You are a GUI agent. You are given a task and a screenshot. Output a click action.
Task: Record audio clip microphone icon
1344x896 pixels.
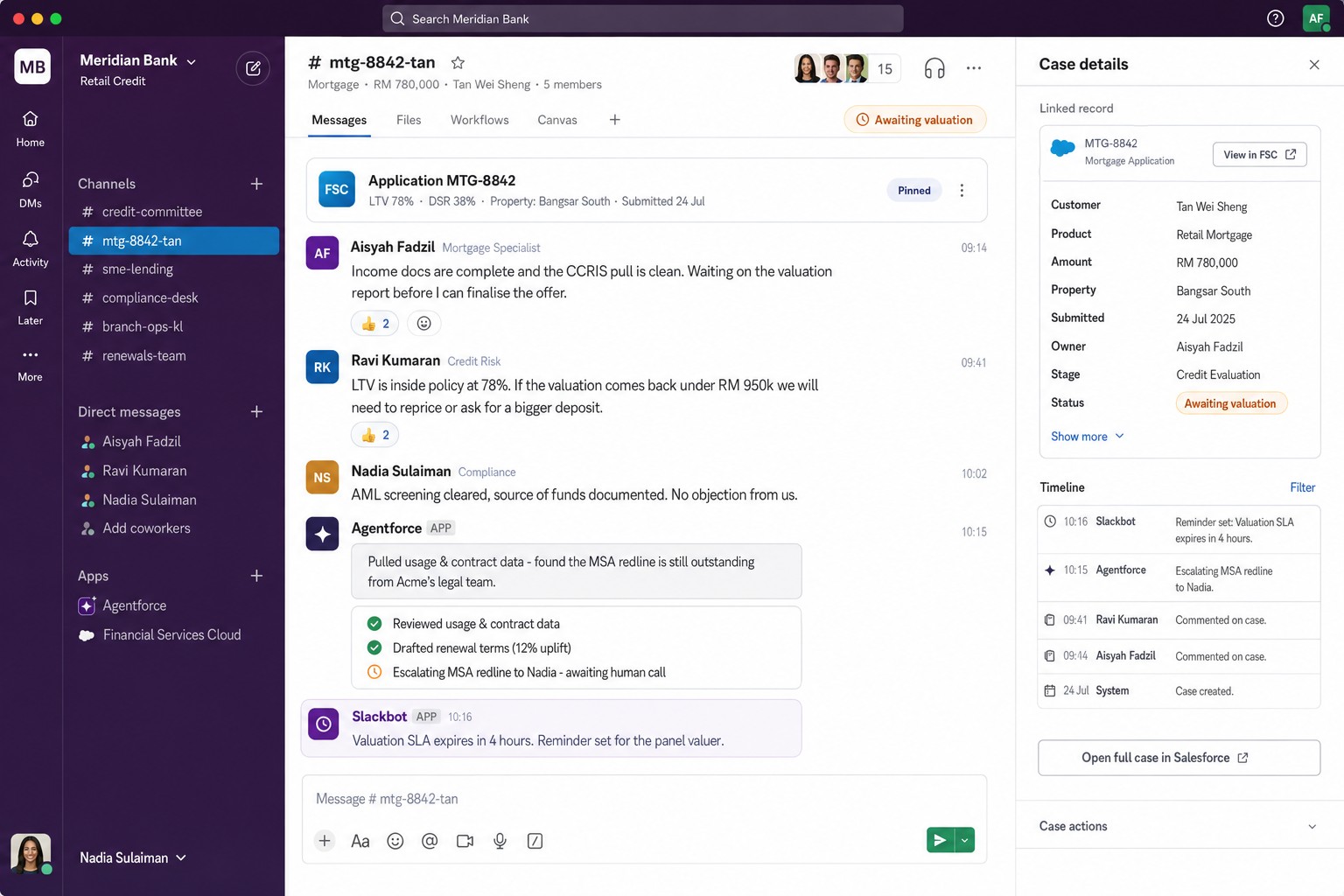(x=500, y=841)
